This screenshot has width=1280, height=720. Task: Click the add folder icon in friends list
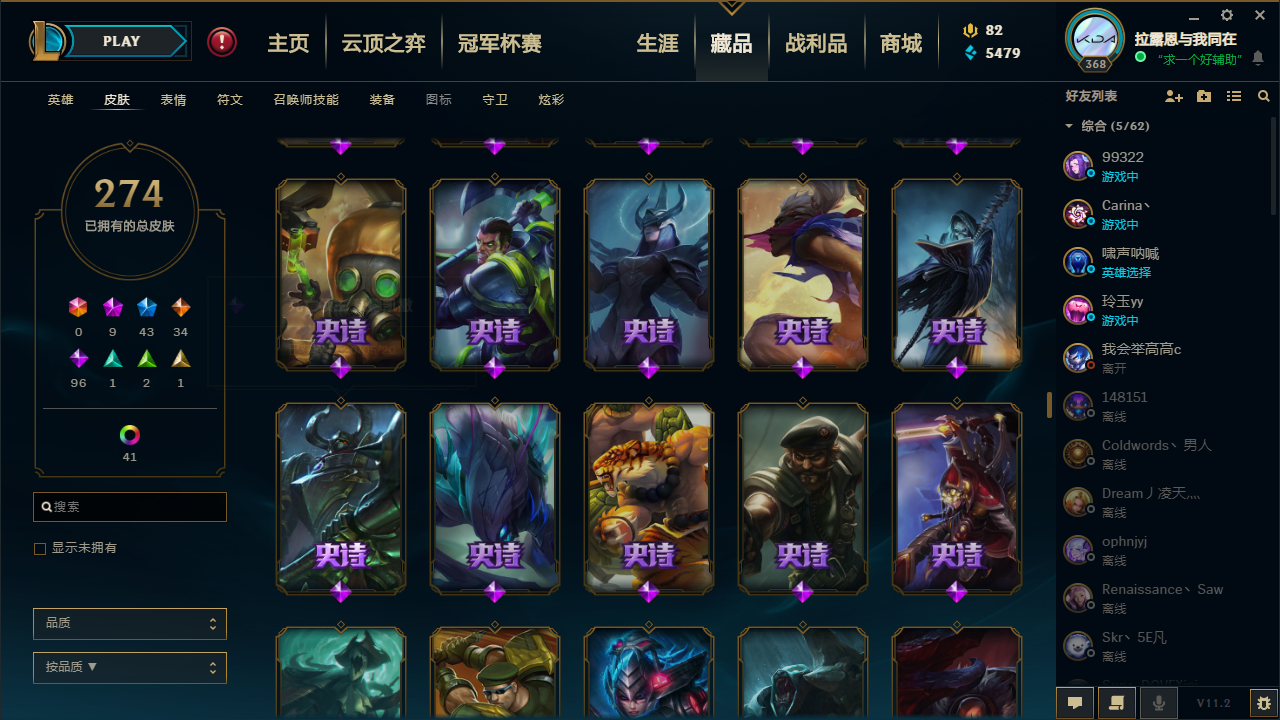pos(1204,96)
